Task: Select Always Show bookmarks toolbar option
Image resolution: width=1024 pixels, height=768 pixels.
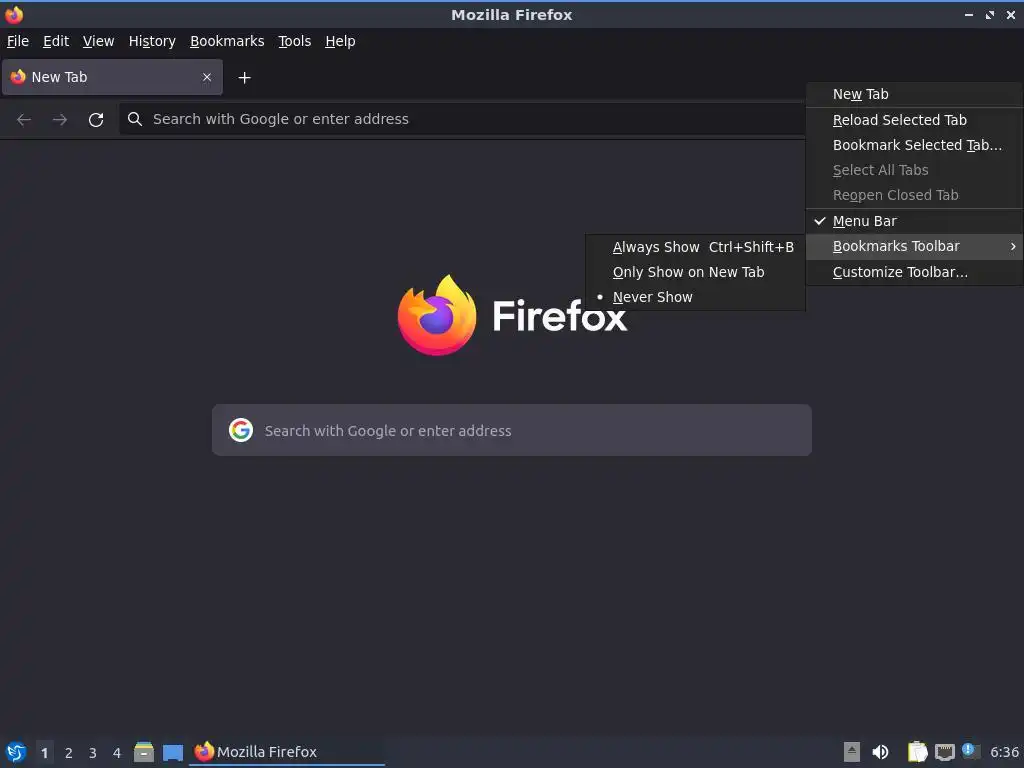Action: point(696,248)
